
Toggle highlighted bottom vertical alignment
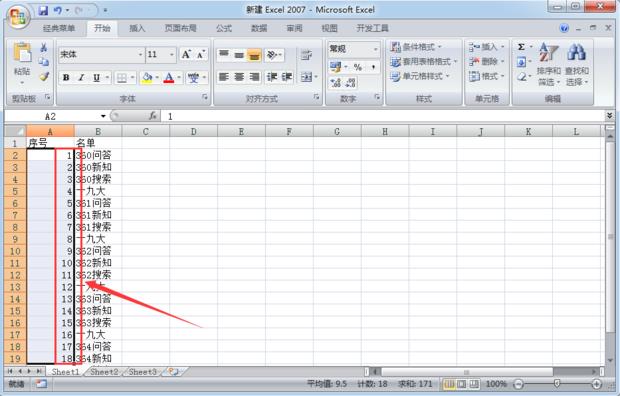254,55
